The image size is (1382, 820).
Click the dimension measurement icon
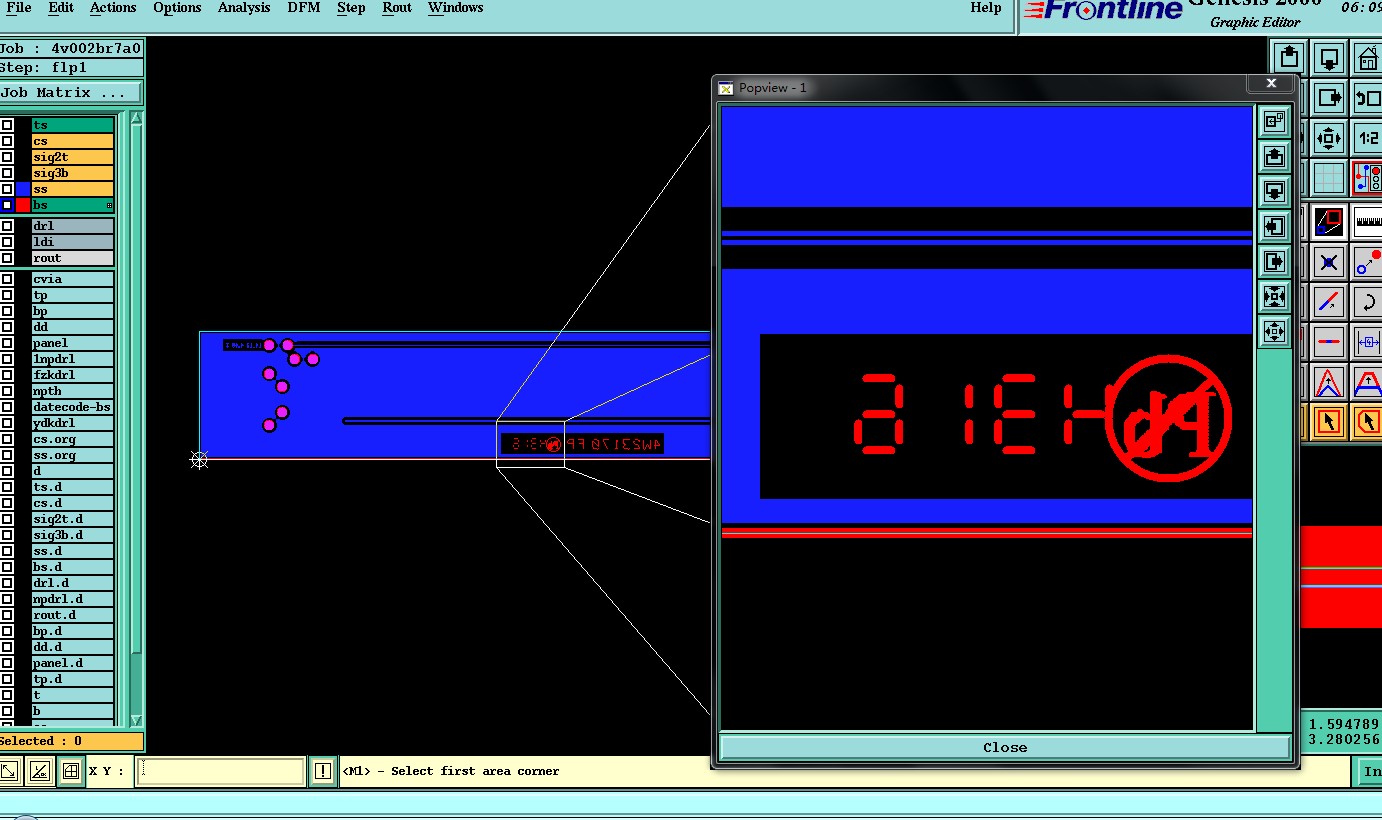[x=1367, y=342]
